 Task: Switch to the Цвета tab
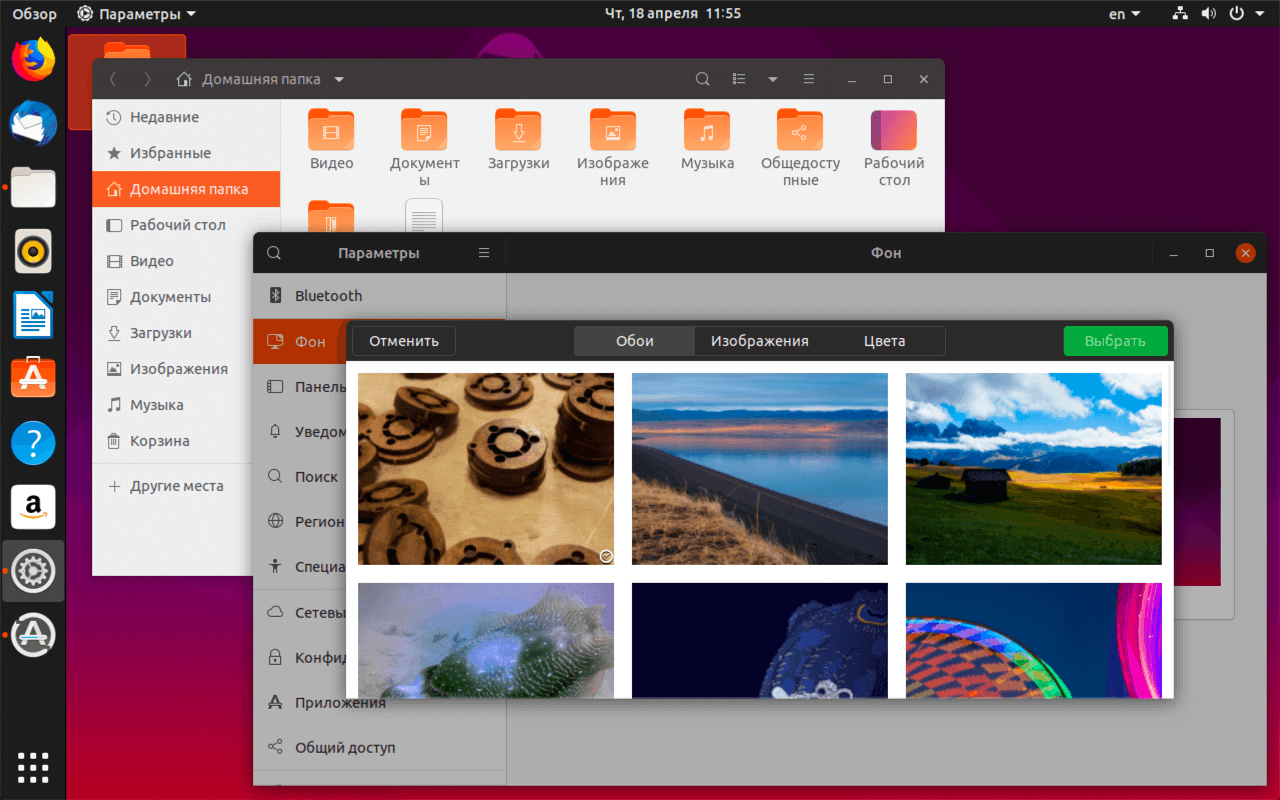(x=885, y=341)
